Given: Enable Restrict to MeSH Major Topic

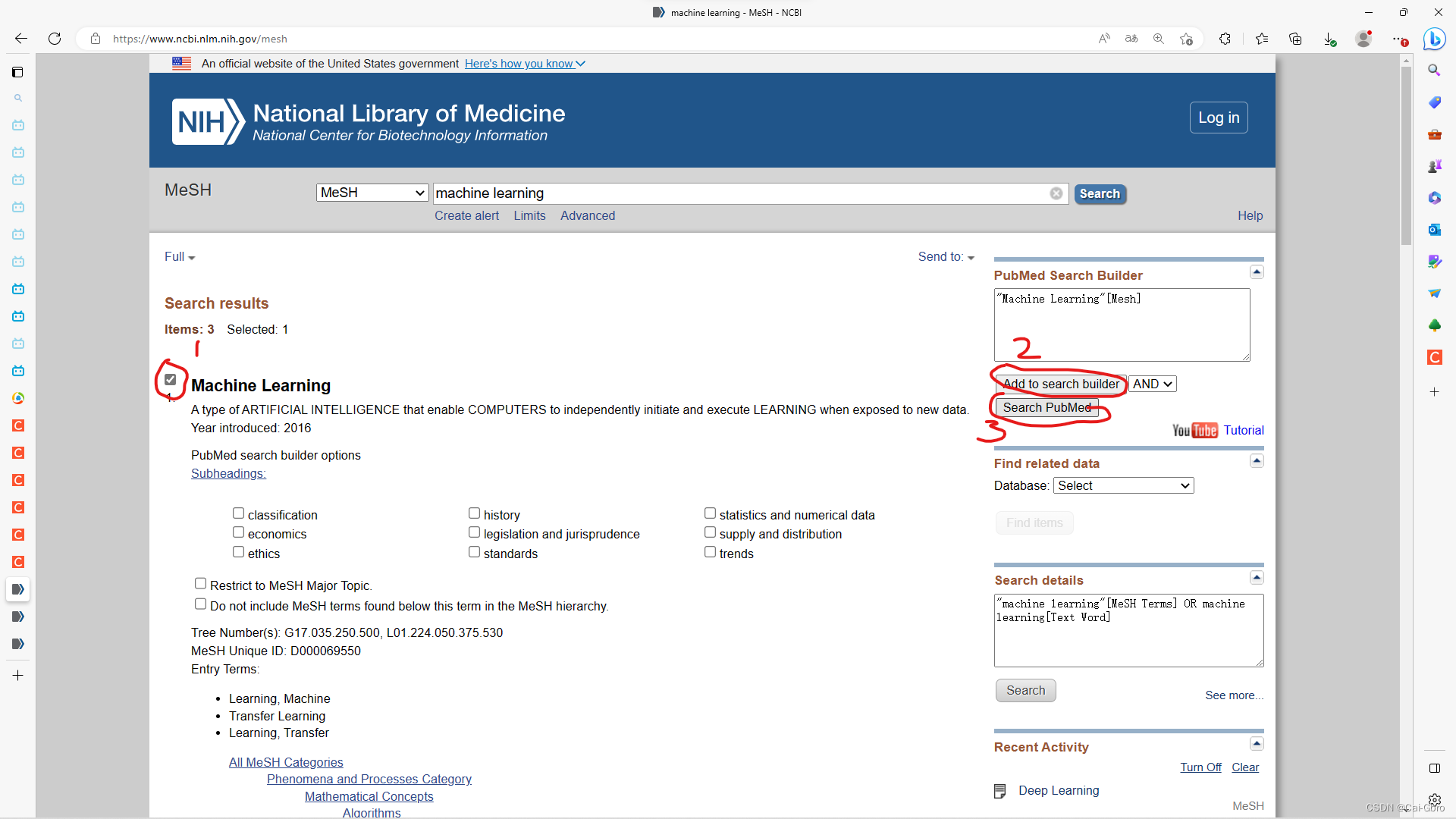Looking at the screenshot, I should coord(200,584).
